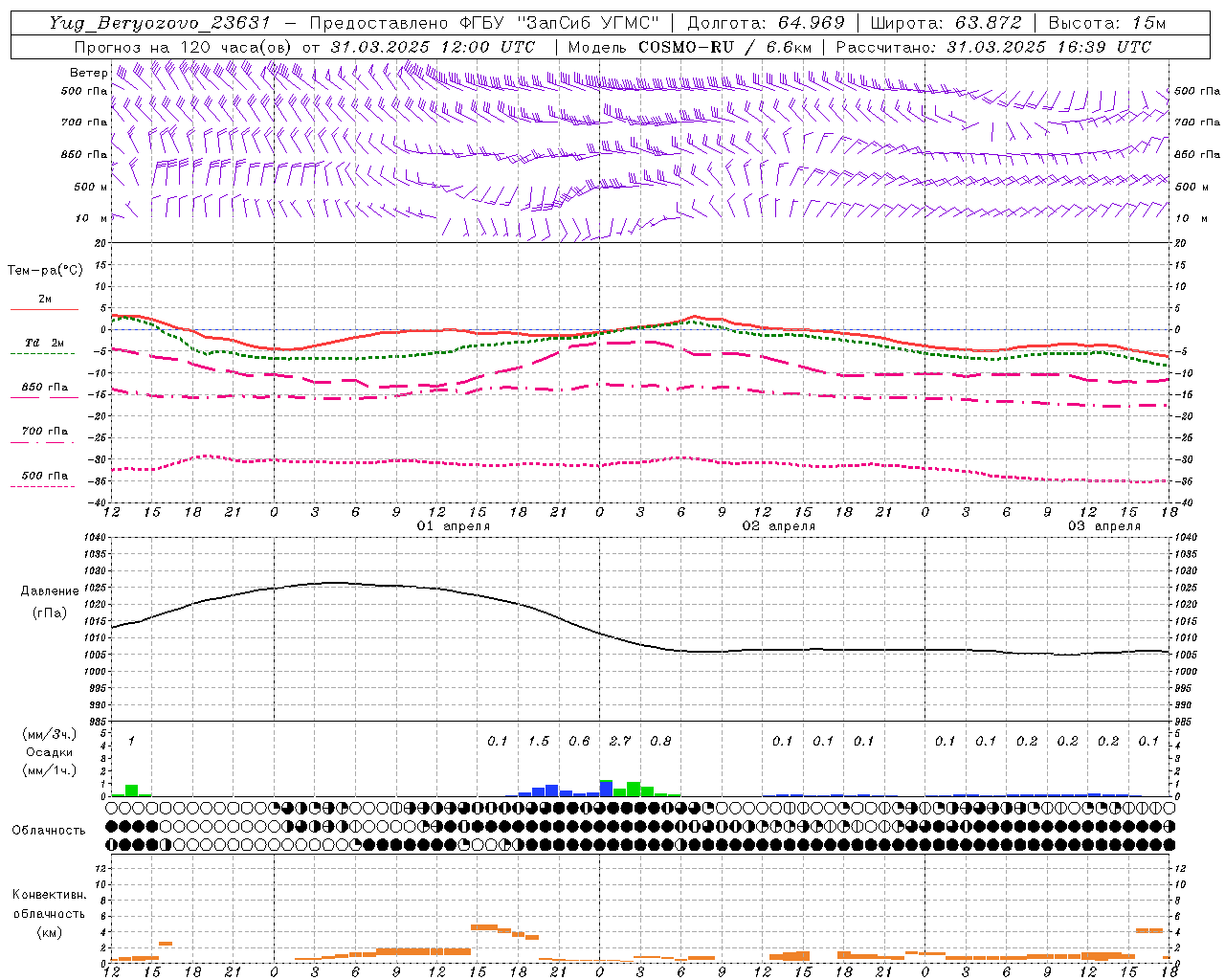1225x980 pixels.
Task: Click the 0.6 three-hour precipitation value
Action: click(579, 741)
